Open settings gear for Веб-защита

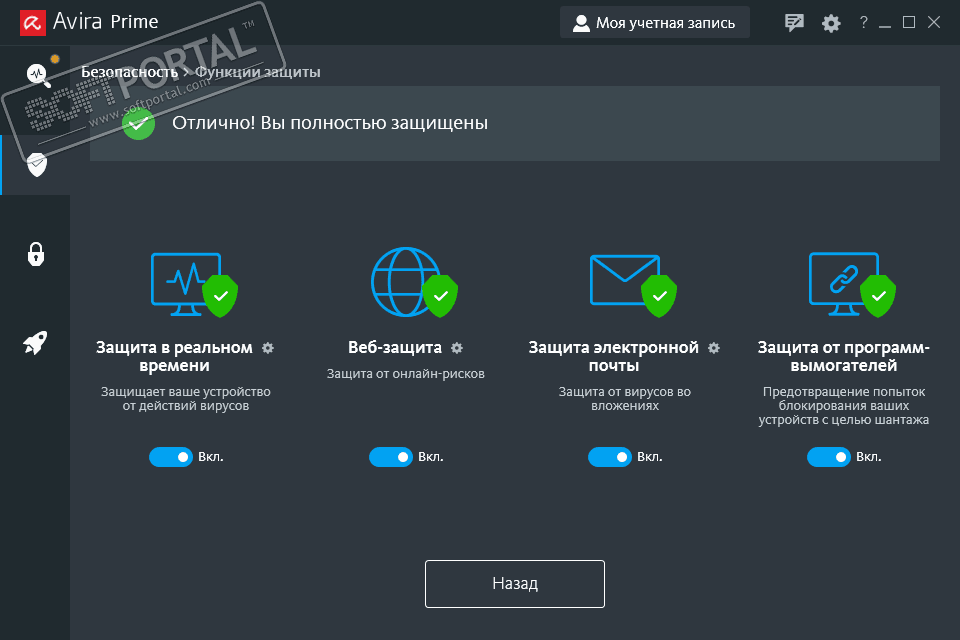coord(457,348)
